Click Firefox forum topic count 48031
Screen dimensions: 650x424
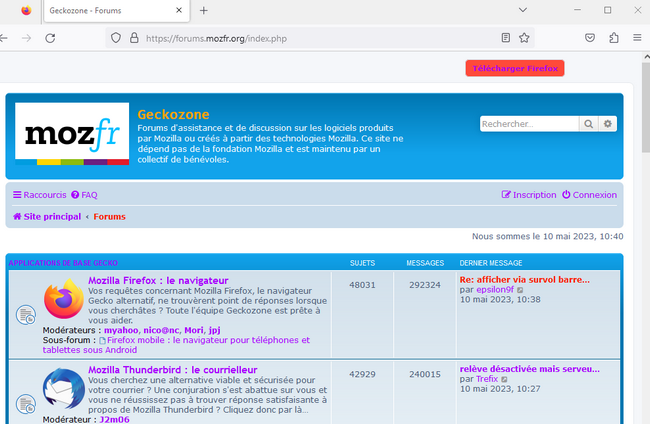pyautogui.click(x=362, y=285)
